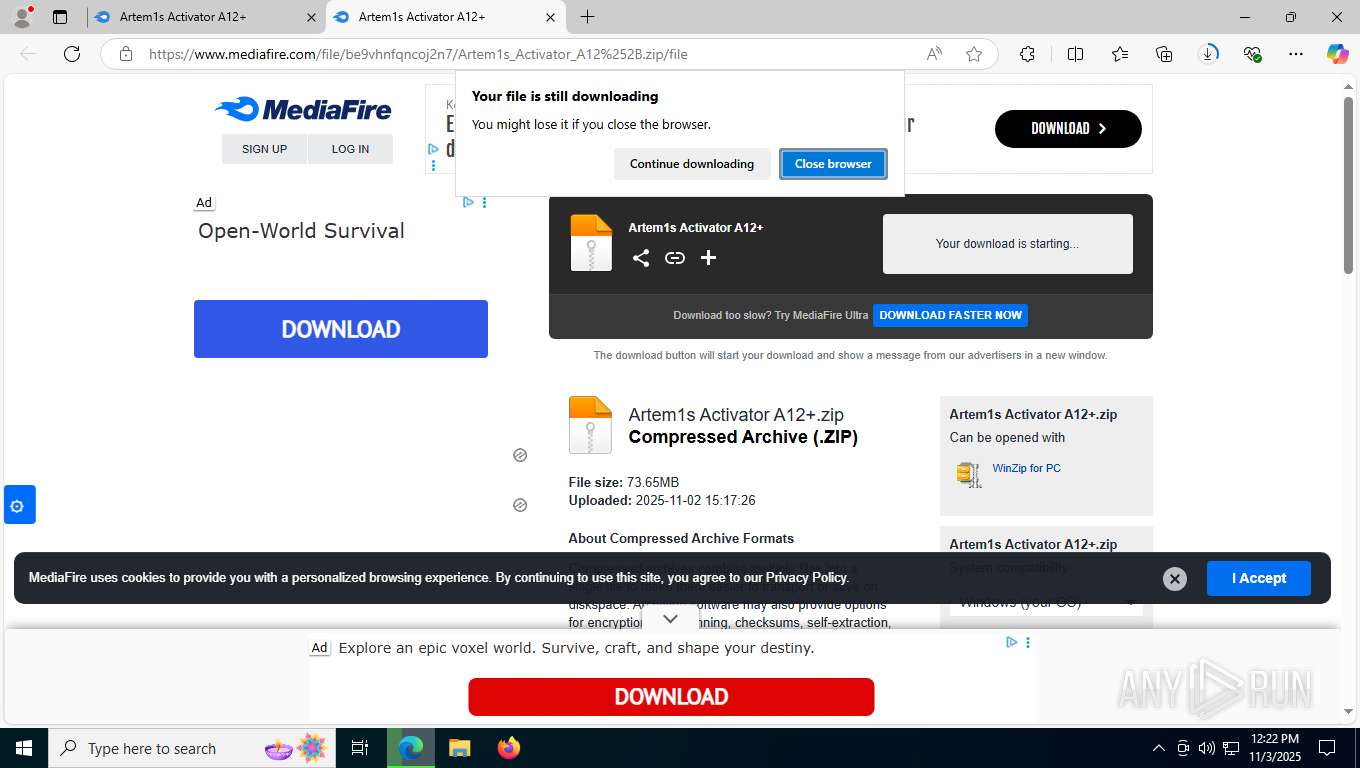The image size is (1360, 768).
Task: Open File Explorer from the taskbar
Action: (459, 748)
